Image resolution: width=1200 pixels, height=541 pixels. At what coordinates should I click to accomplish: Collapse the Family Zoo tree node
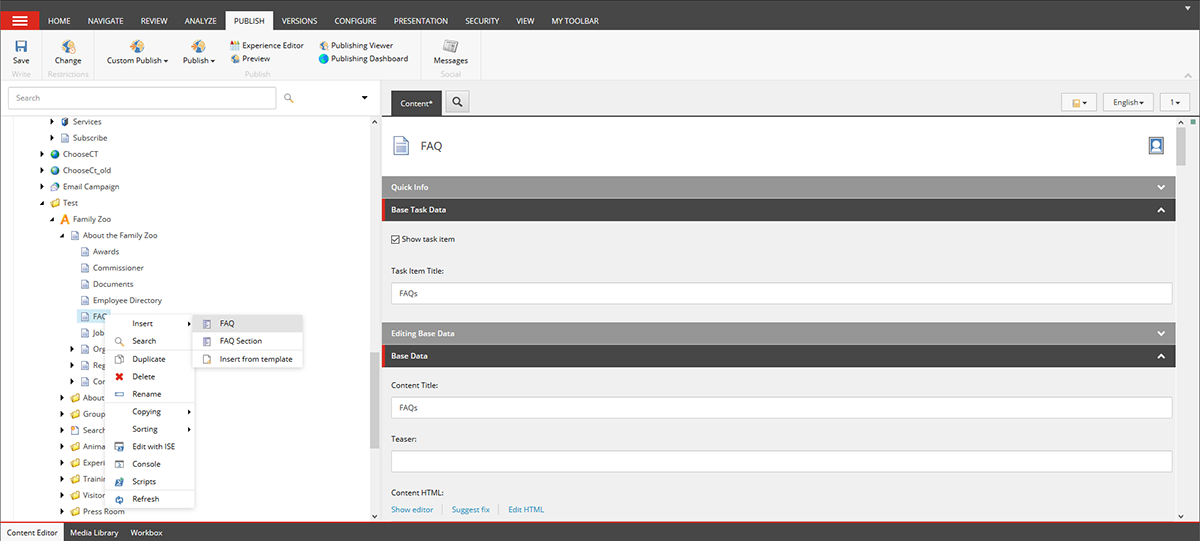click(52, 219)
